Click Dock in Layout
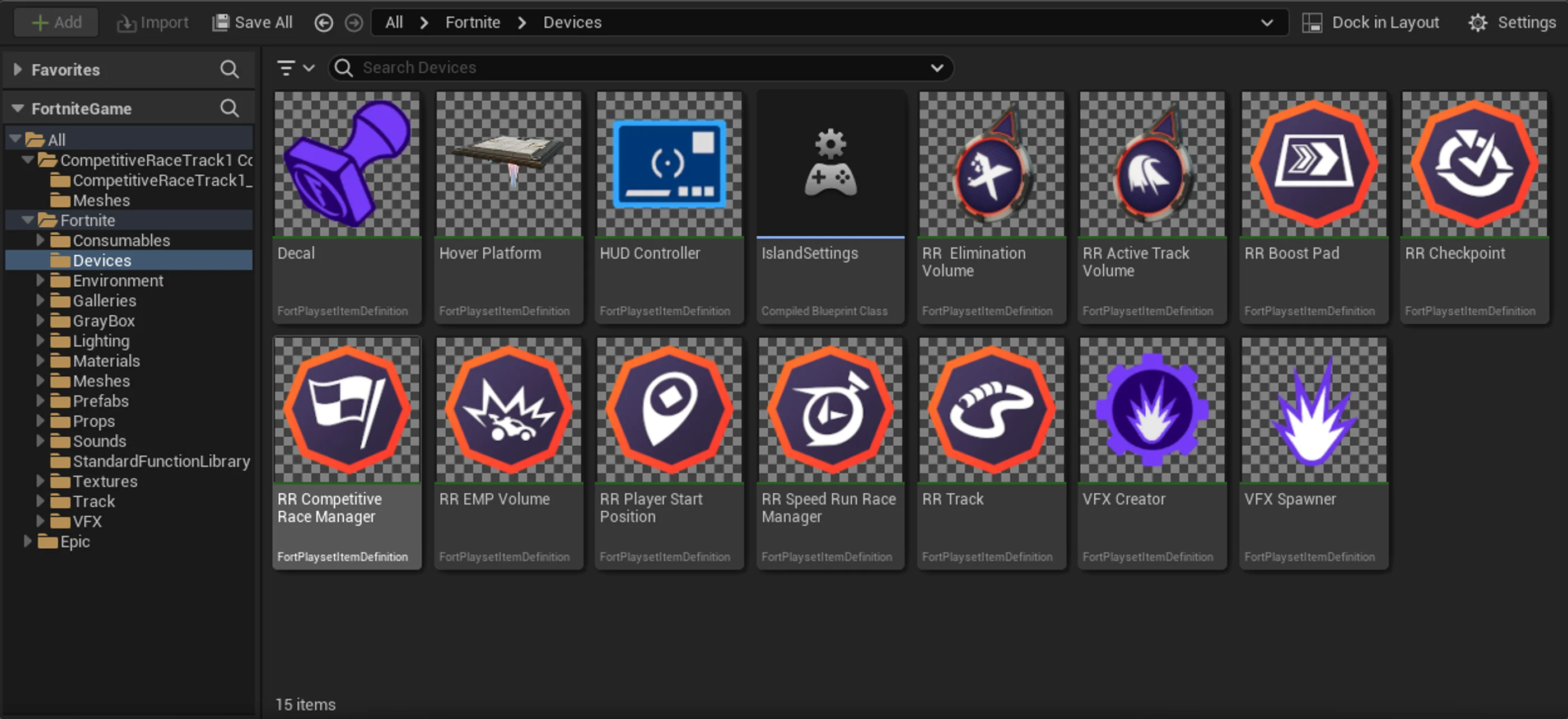Screen dimensions: 1568x719 click(1371, 22)
